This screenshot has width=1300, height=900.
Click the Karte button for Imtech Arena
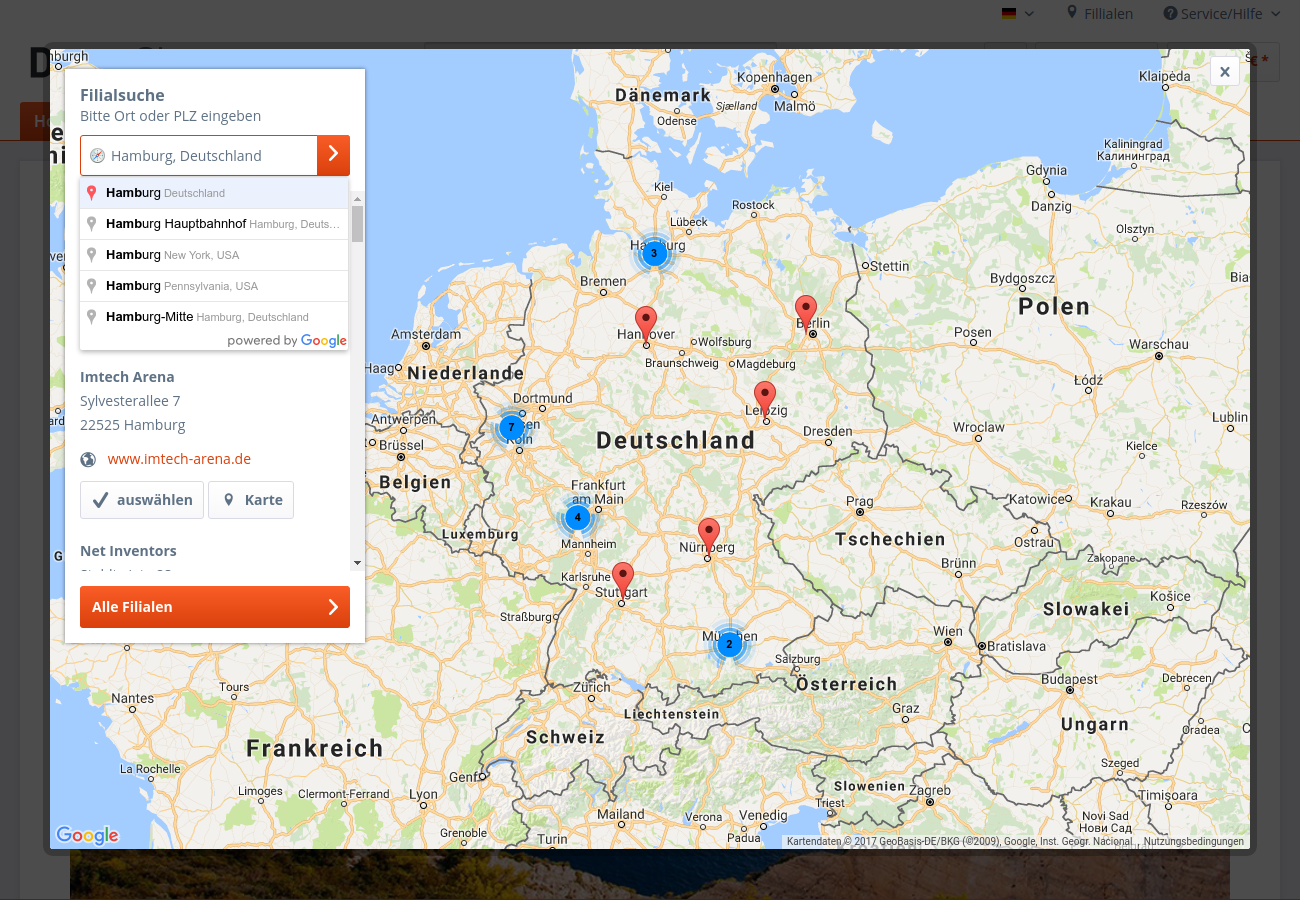click(251, 500)
